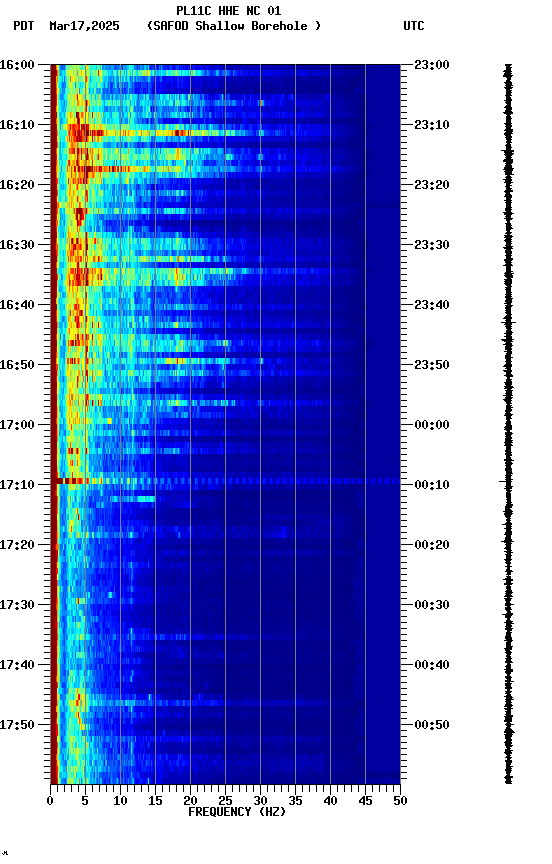The height and width of the screenshot is (864, 552).
Task: Click the left axis time label 17:00
Action: [x=17, y=425]
